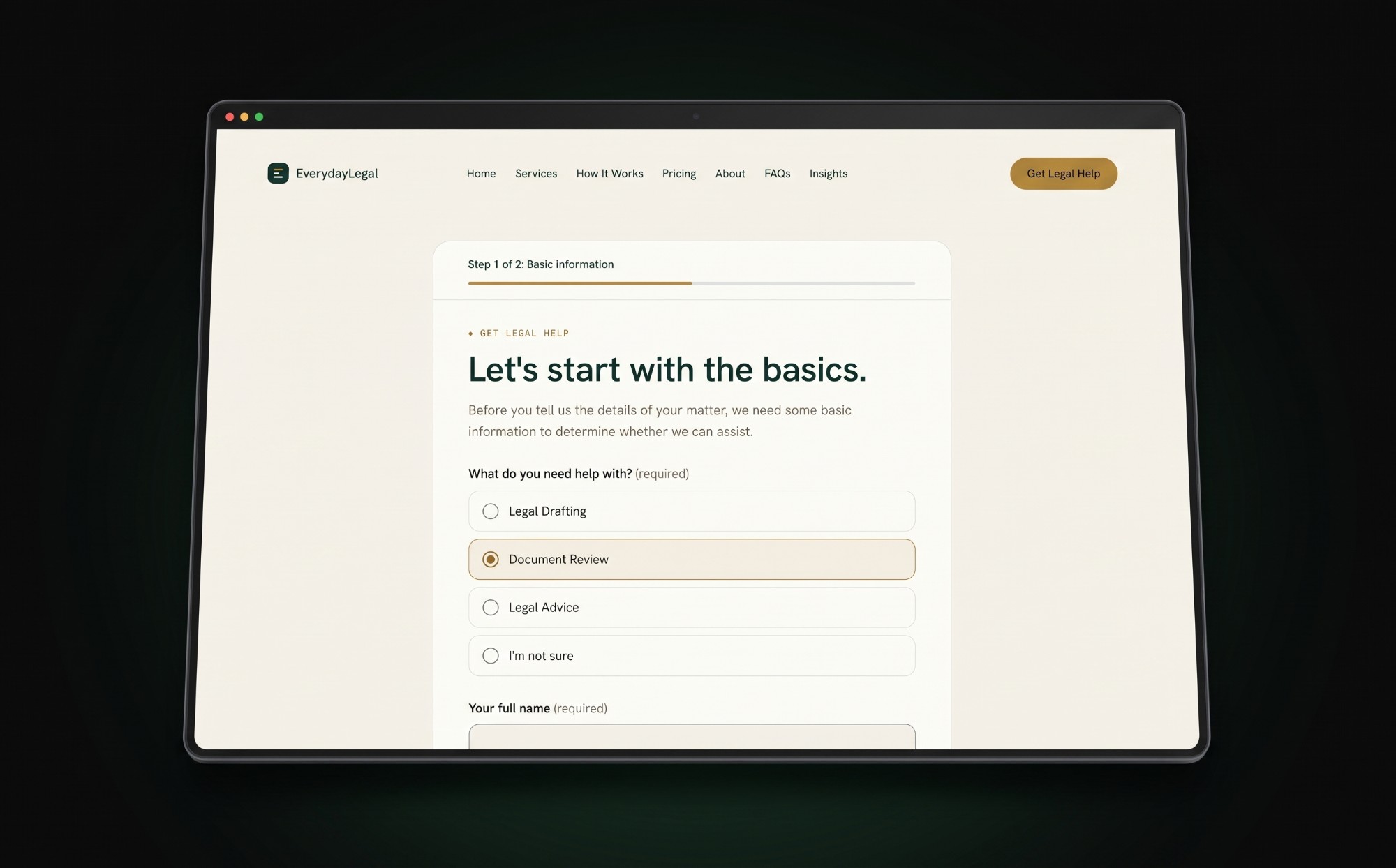Navigate to Insights
1396x868 pixels.
point(829,173)
